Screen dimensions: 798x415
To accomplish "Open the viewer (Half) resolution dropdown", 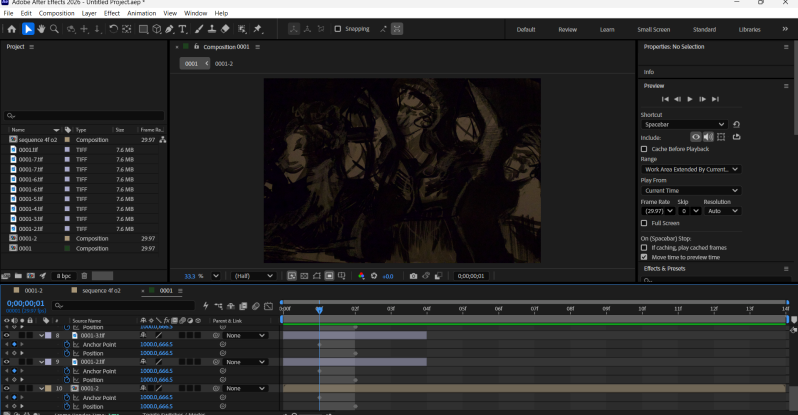I will (253, 276).
